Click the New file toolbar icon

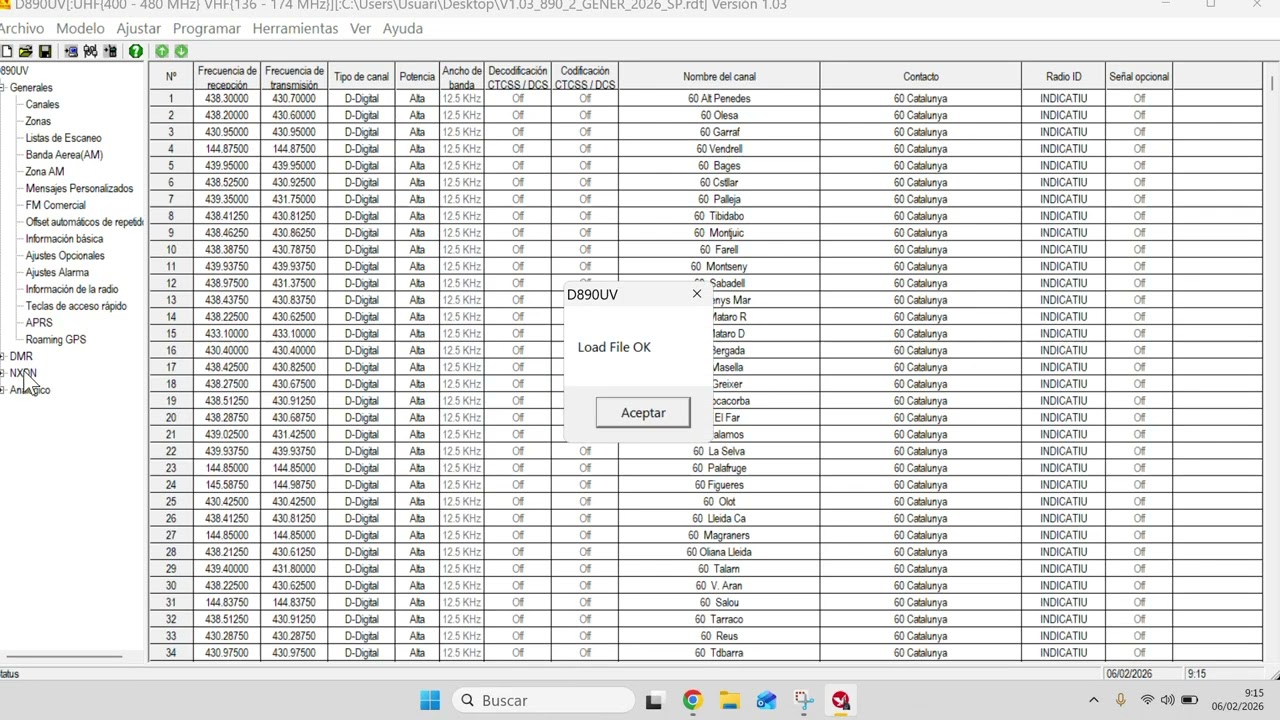[6, 51]
